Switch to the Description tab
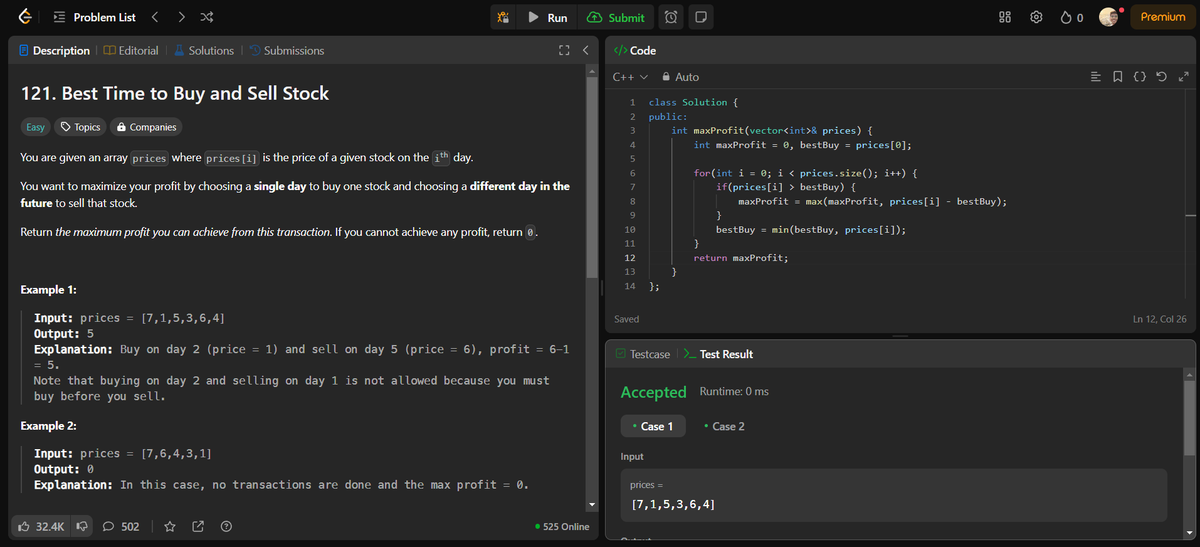 click(x=54, y=50)
